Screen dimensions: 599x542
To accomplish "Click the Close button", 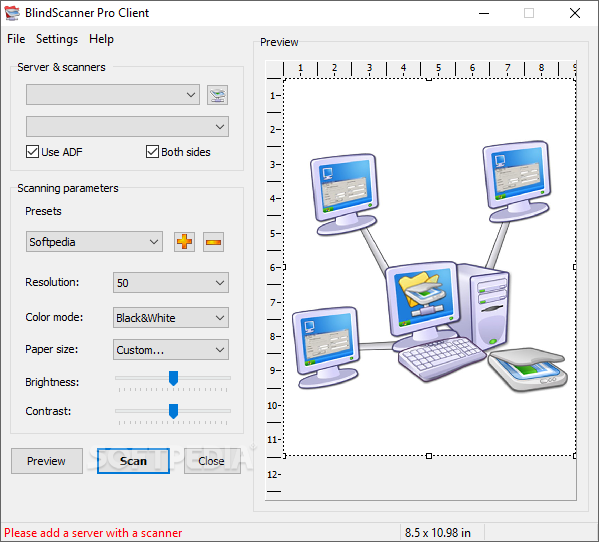I will 212,461.
